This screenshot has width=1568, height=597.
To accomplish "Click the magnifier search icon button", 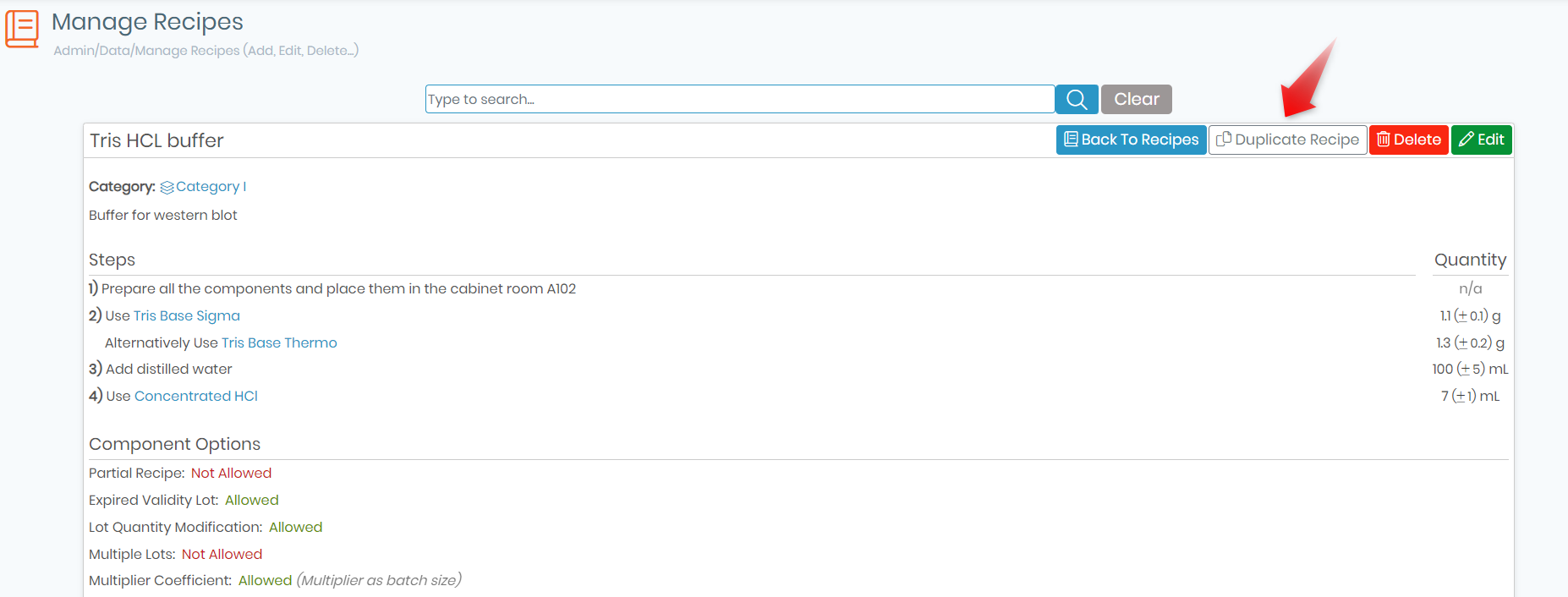I will (x=1077, y=99).
